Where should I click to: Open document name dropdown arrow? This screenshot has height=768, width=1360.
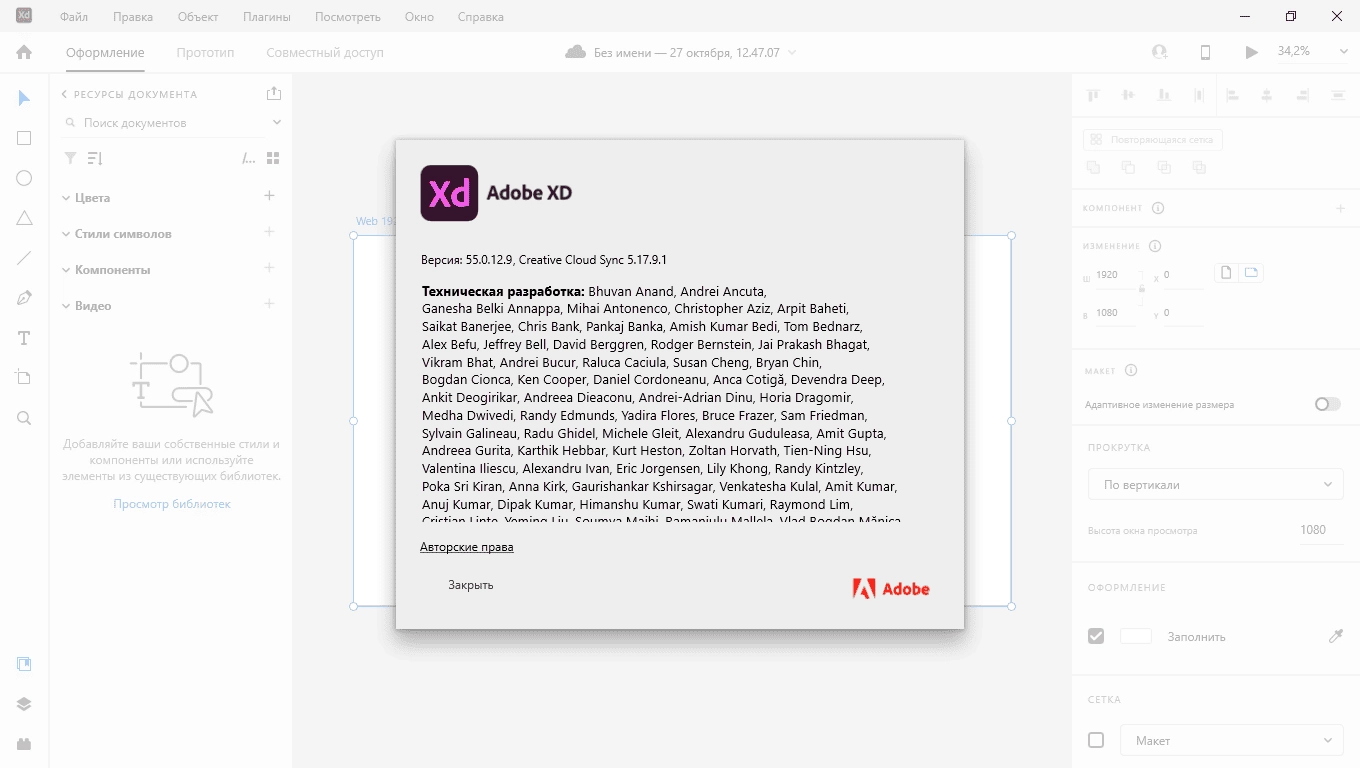click(x=792, y=53)
